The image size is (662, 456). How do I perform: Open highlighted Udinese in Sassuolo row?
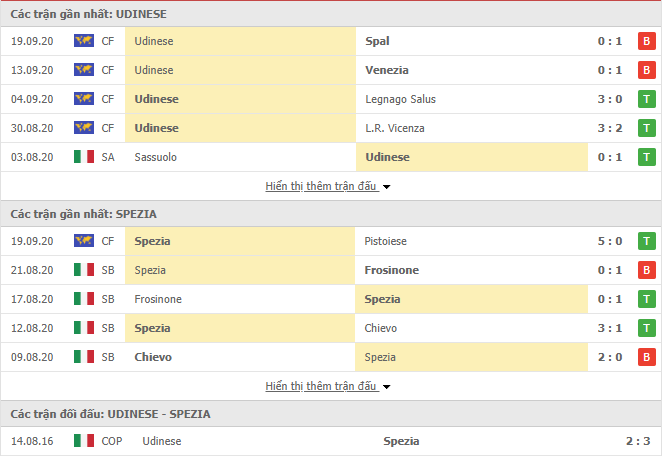[387, 157]
